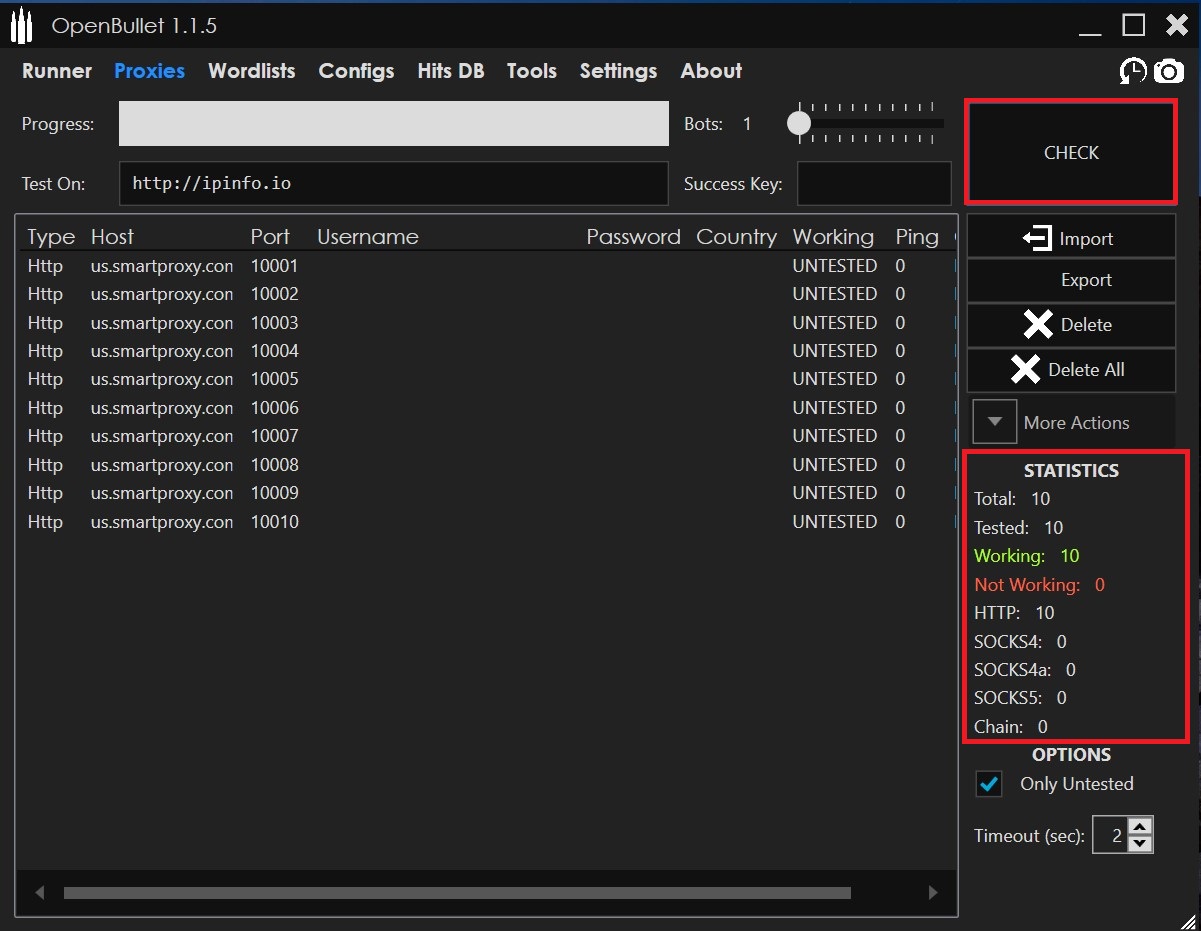Maximize the OpenBullet window
Viewport: 1201px width, 931px height.
coord(1133,25)
